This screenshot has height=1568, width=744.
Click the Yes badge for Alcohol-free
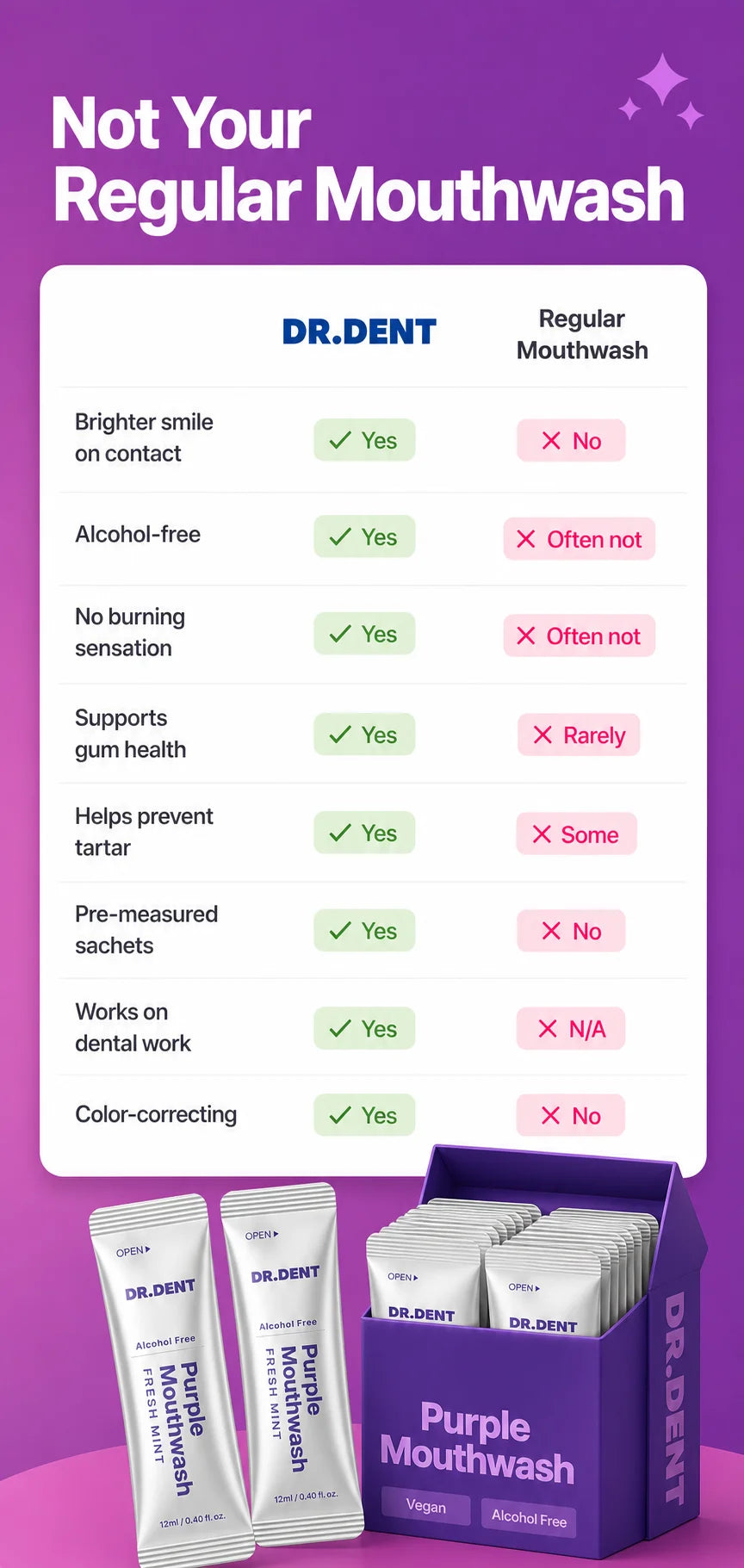pos(364,536)
